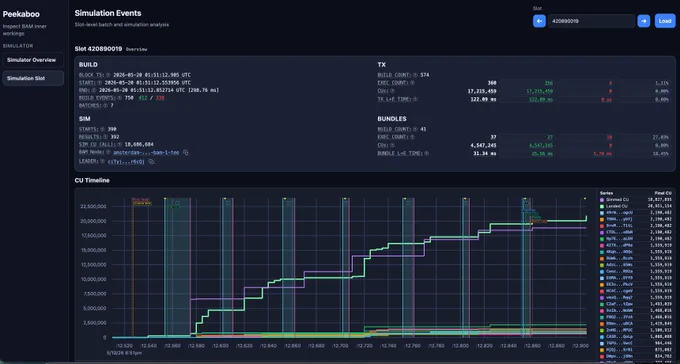The height and width of the screenshot is (364, 680).
Task: Click the Slot 420890019 heading
Action: (x=98, y=49)
